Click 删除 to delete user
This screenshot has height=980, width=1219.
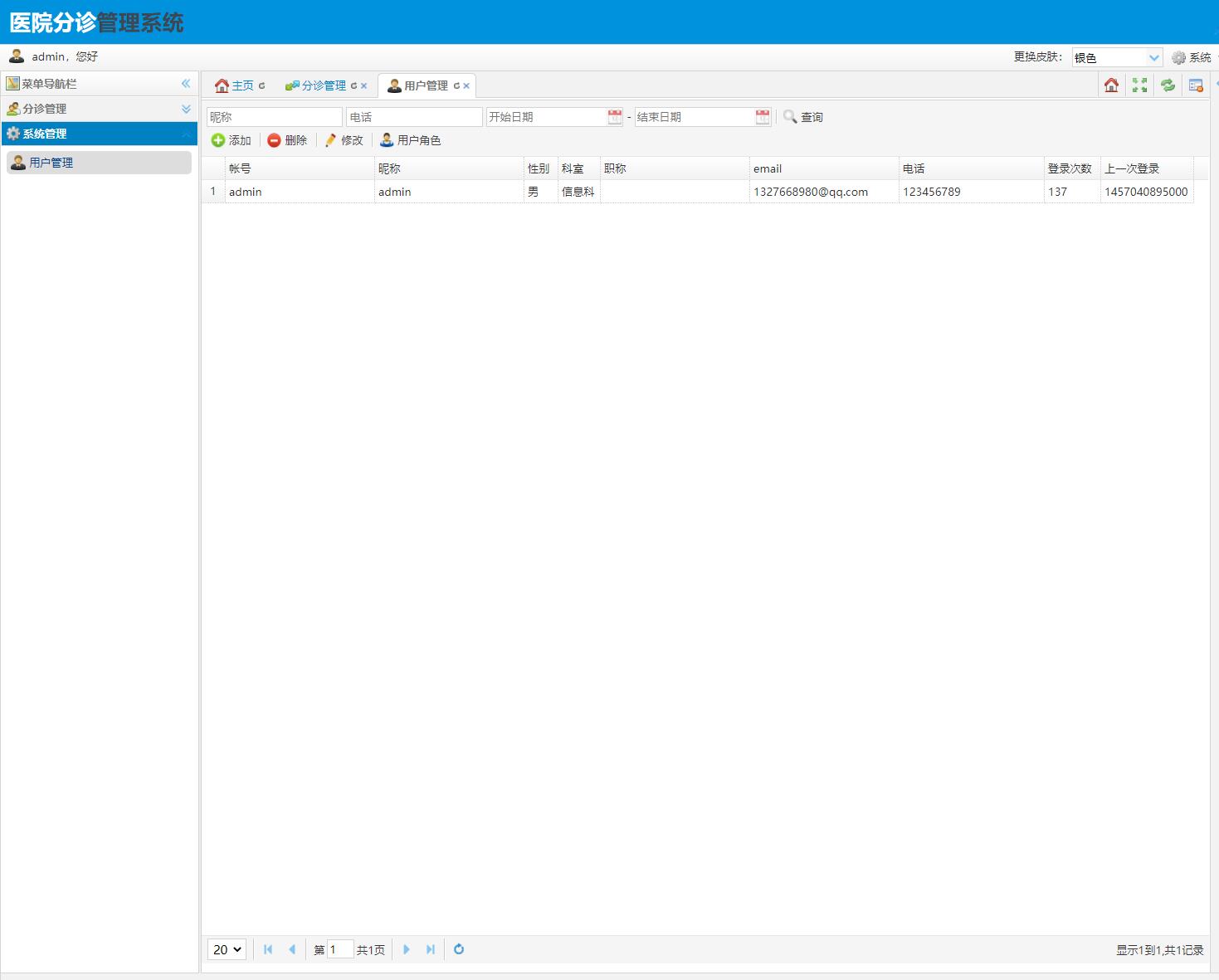point(288,140)
